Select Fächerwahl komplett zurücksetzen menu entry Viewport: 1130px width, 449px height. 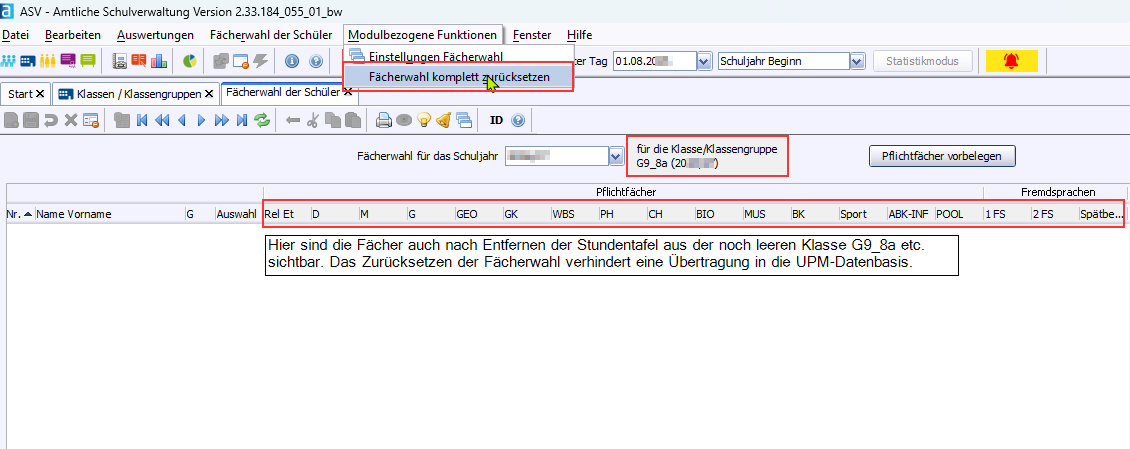458,77
